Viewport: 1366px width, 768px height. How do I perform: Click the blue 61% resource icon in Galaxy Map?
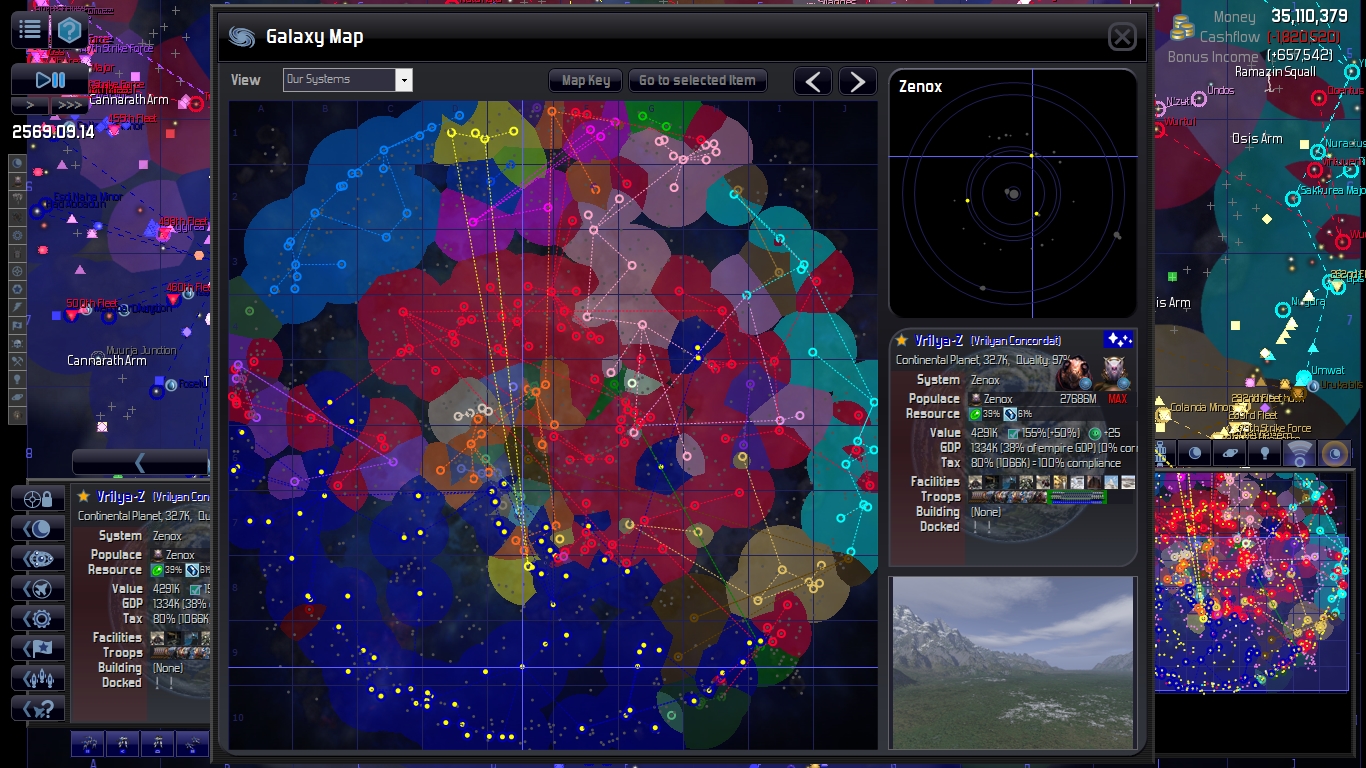click(x=1010, y=414)
